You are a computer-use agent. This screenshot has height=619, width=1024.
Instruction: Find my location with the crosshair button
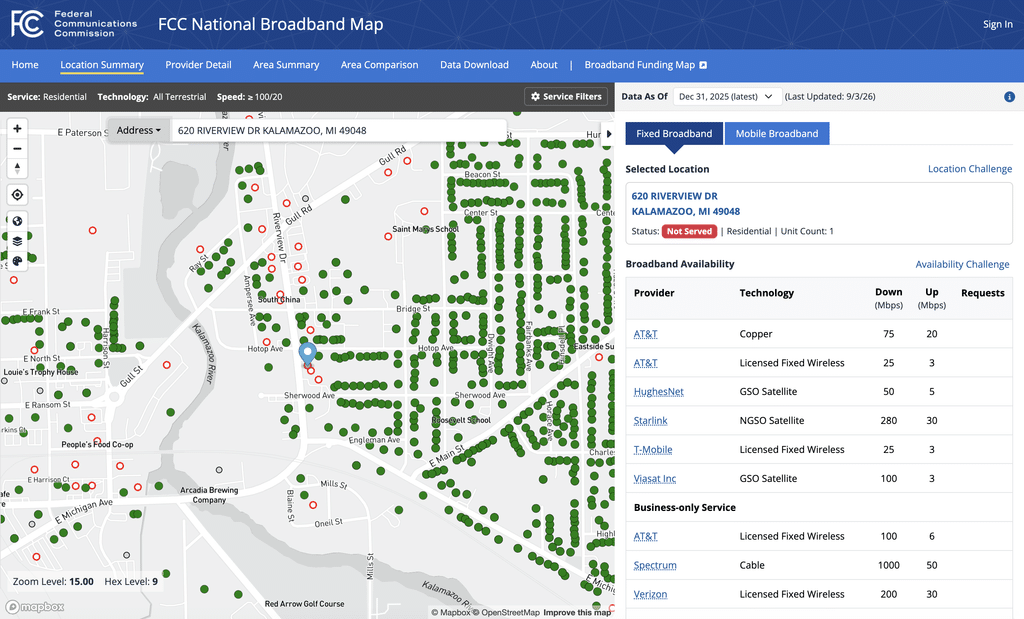[x=18, y=195]
